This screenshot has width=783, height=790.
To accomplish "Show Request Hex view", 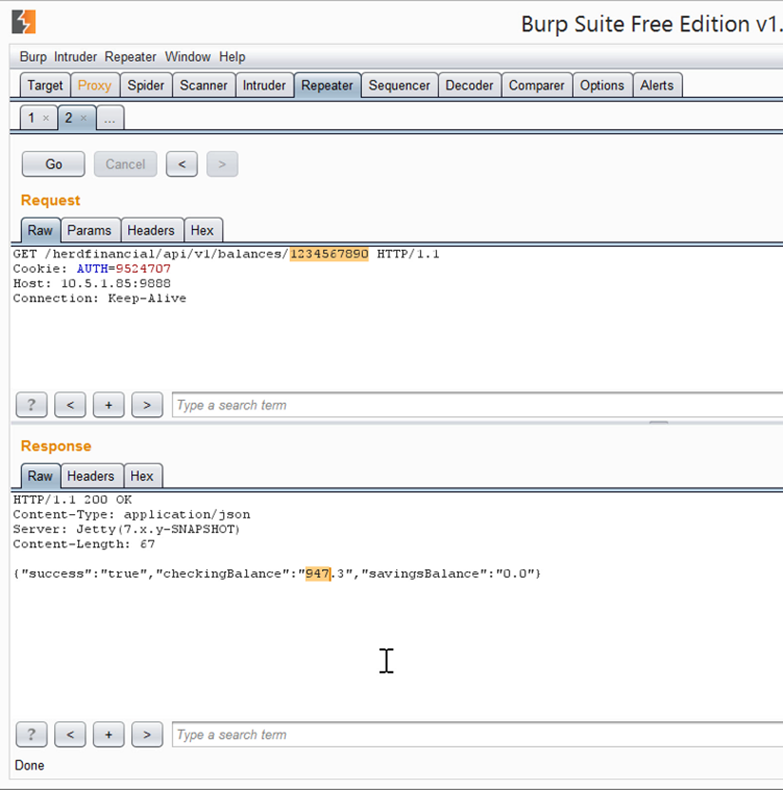I will (202, 230).
